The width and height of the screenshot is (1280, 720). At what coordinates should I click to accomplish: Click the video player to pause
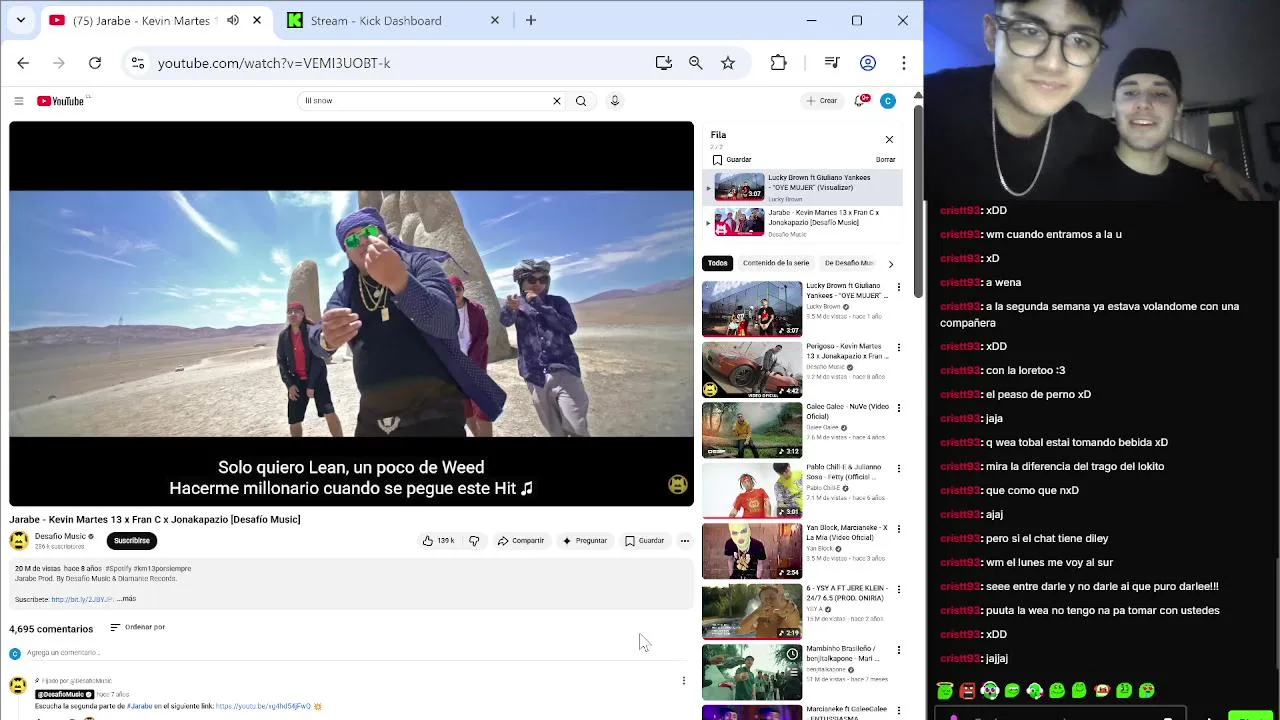351,313
